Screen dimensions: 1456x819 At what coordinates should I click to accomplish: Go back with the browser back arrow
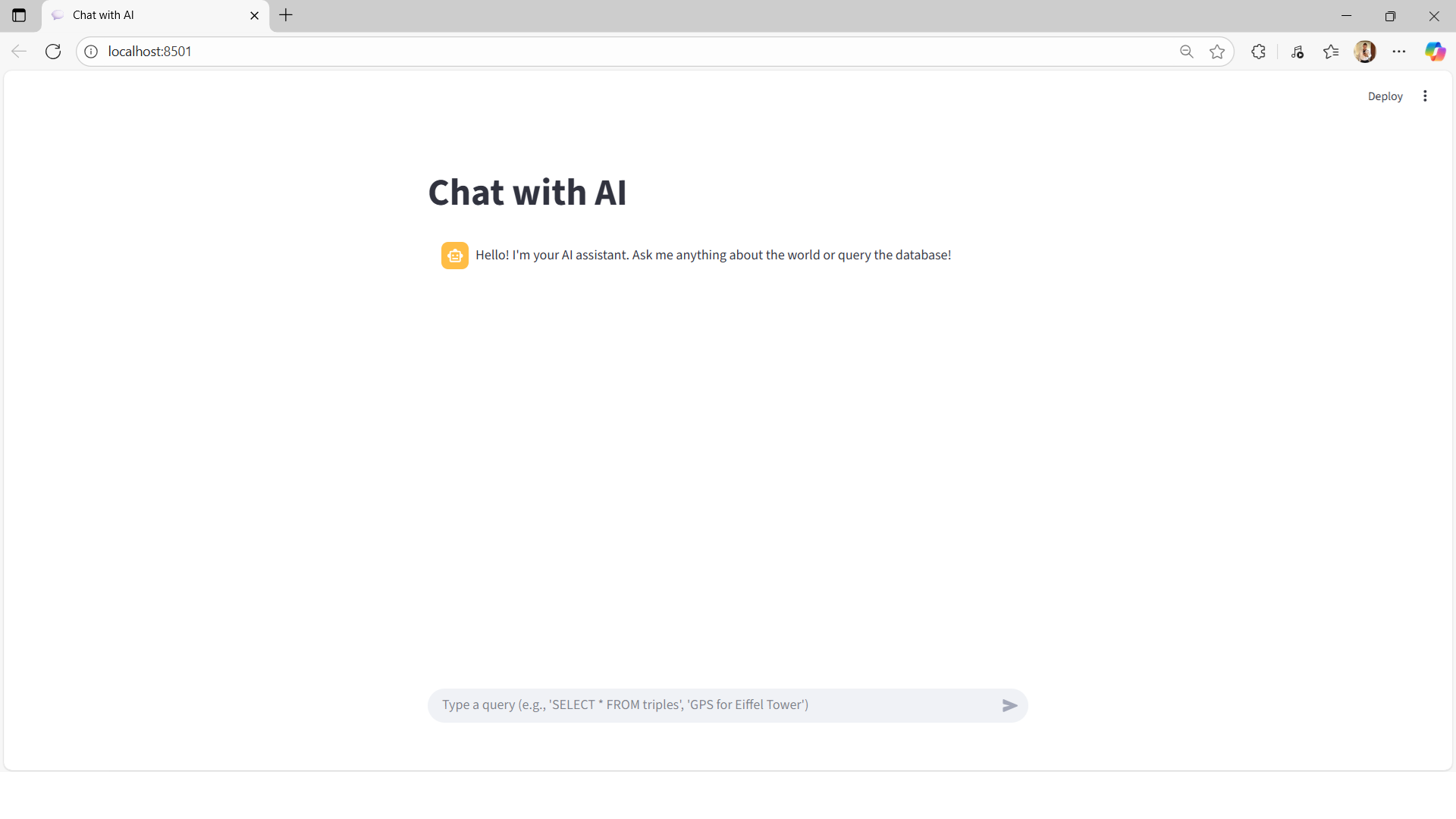[x=19, y=52]
